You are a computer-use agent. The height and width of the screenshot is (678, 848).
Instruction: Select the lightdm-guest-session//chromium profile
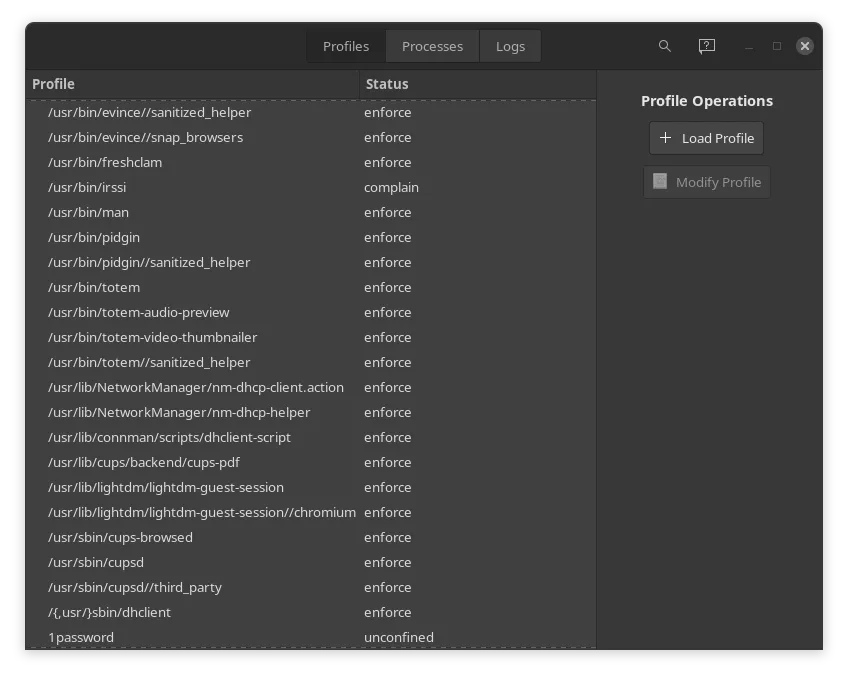tap(200, 512)
